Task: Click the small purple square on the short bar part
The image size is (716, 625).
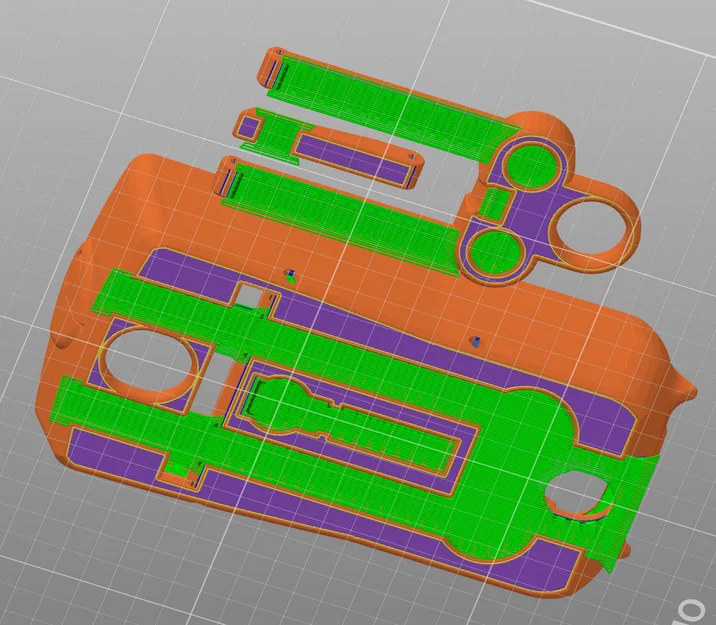Action: pos(250,127)
